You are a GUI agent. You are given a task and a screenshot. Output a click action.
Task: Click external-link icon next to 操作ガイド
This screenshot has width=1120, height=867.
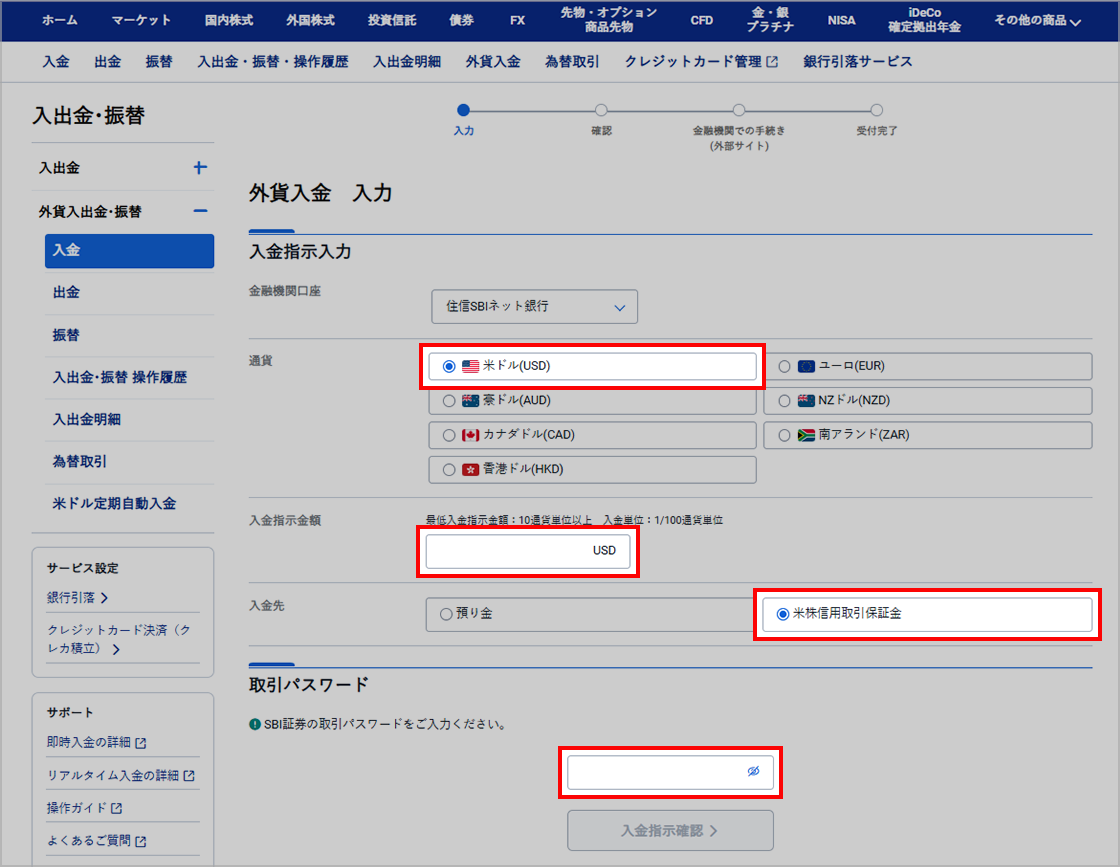pyautogui.click(x=116, y=808)
